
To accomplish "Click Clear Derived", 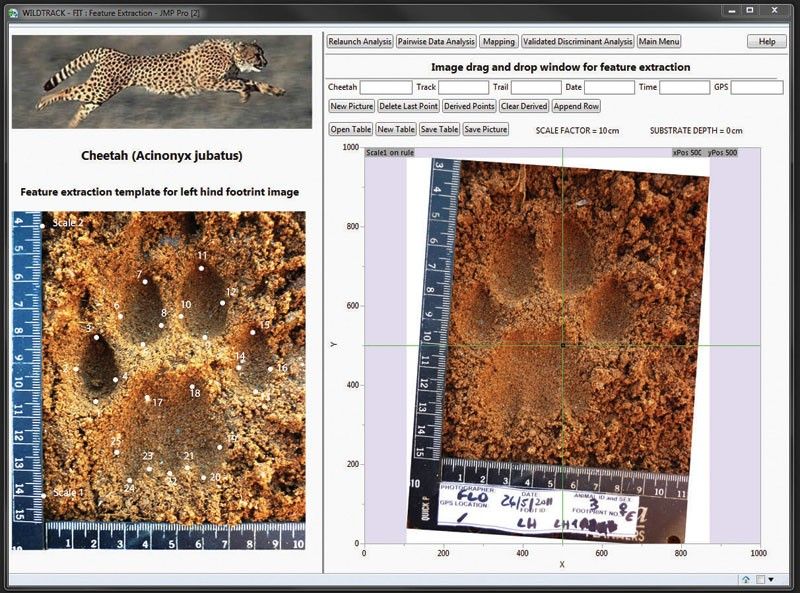I will click(x=524, y=106).
